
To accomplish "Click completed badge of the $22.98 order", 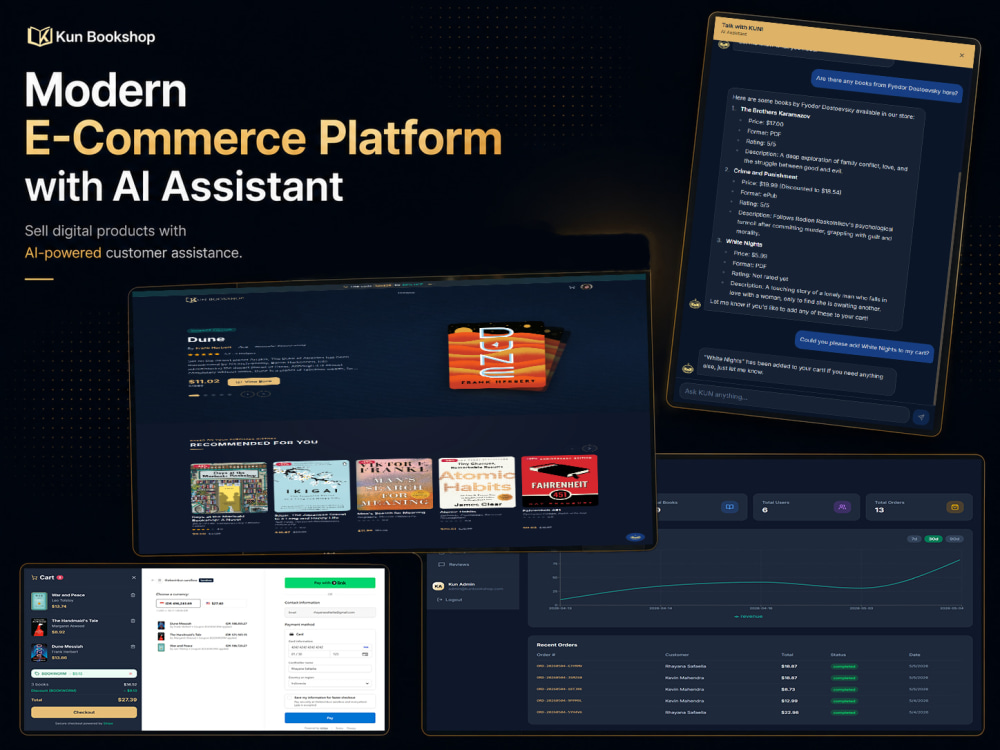I will [844, 712].
